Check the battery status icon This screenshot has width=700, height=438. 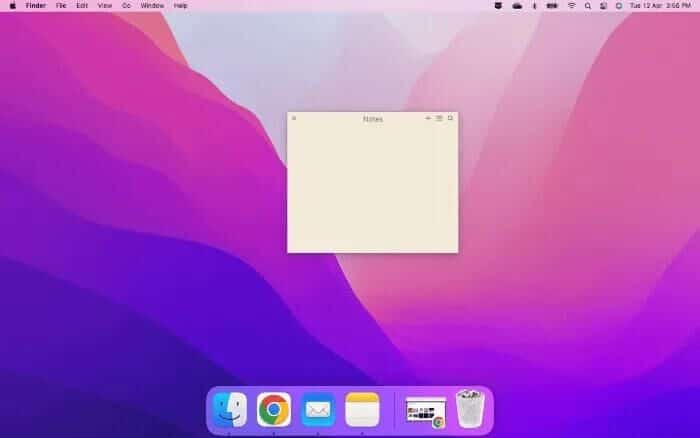coord(552,6)
